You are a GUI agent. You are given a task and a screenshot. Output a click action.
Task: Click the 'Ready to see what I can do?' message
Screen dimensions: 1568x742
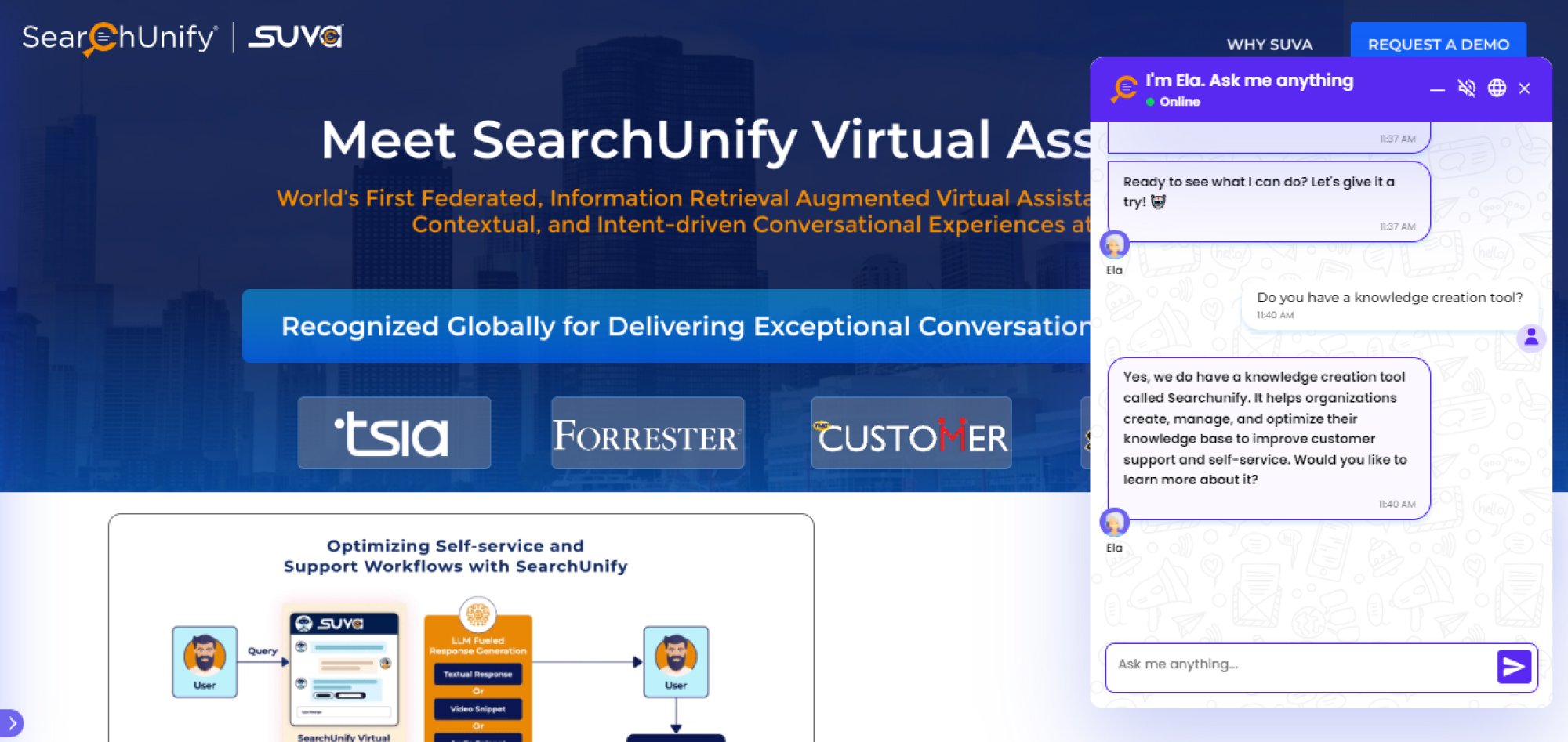1269,201
